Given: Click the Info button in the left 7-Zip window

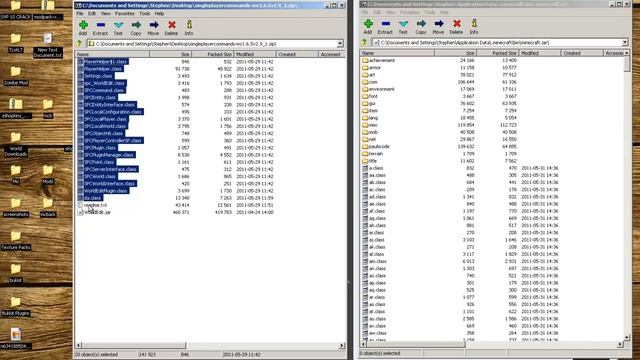Looking at the screenshot, I should (189, 28).
